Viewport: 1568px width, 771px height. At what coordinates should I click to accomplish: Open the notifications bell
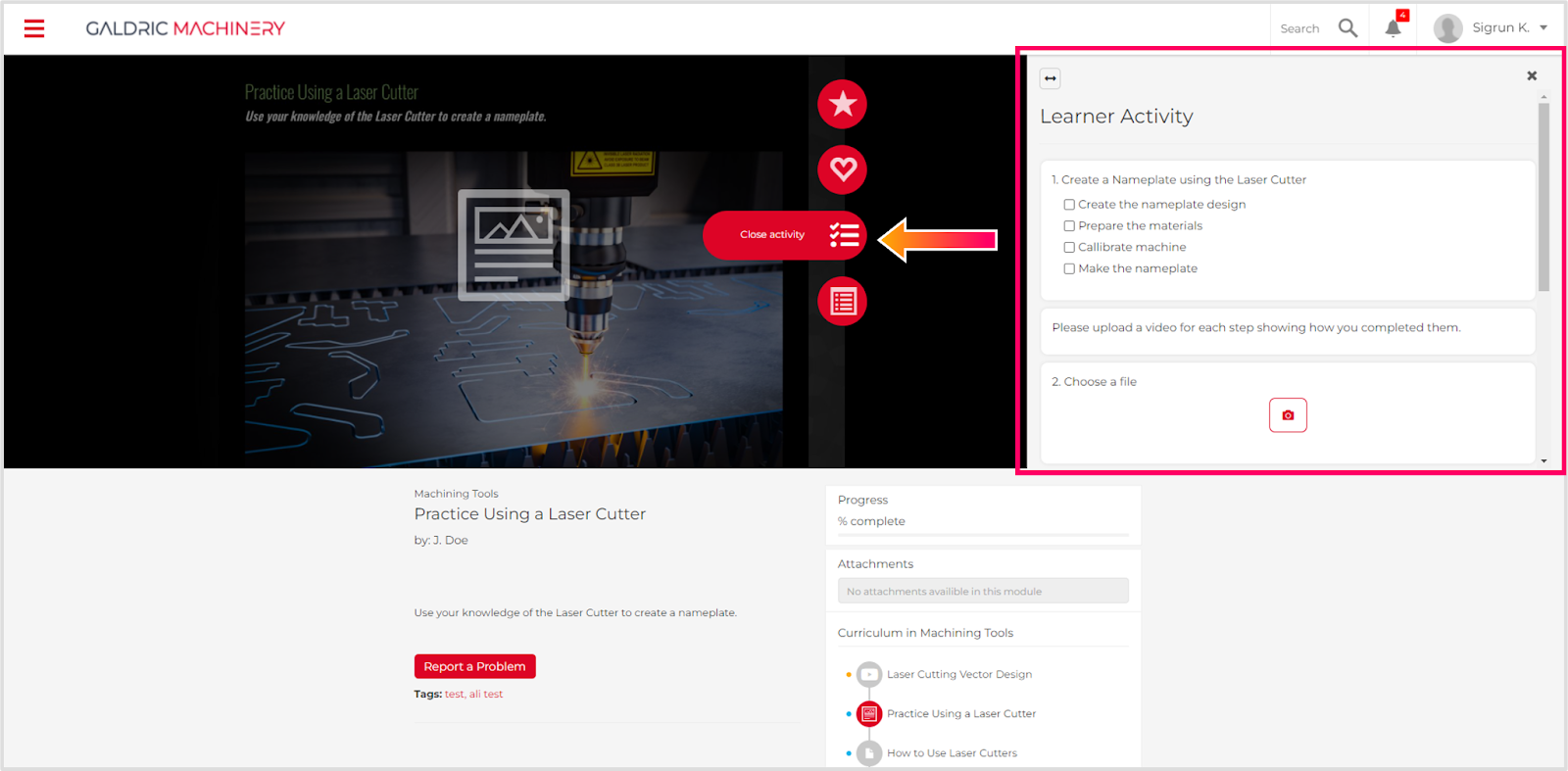[x=1393, y=27]
